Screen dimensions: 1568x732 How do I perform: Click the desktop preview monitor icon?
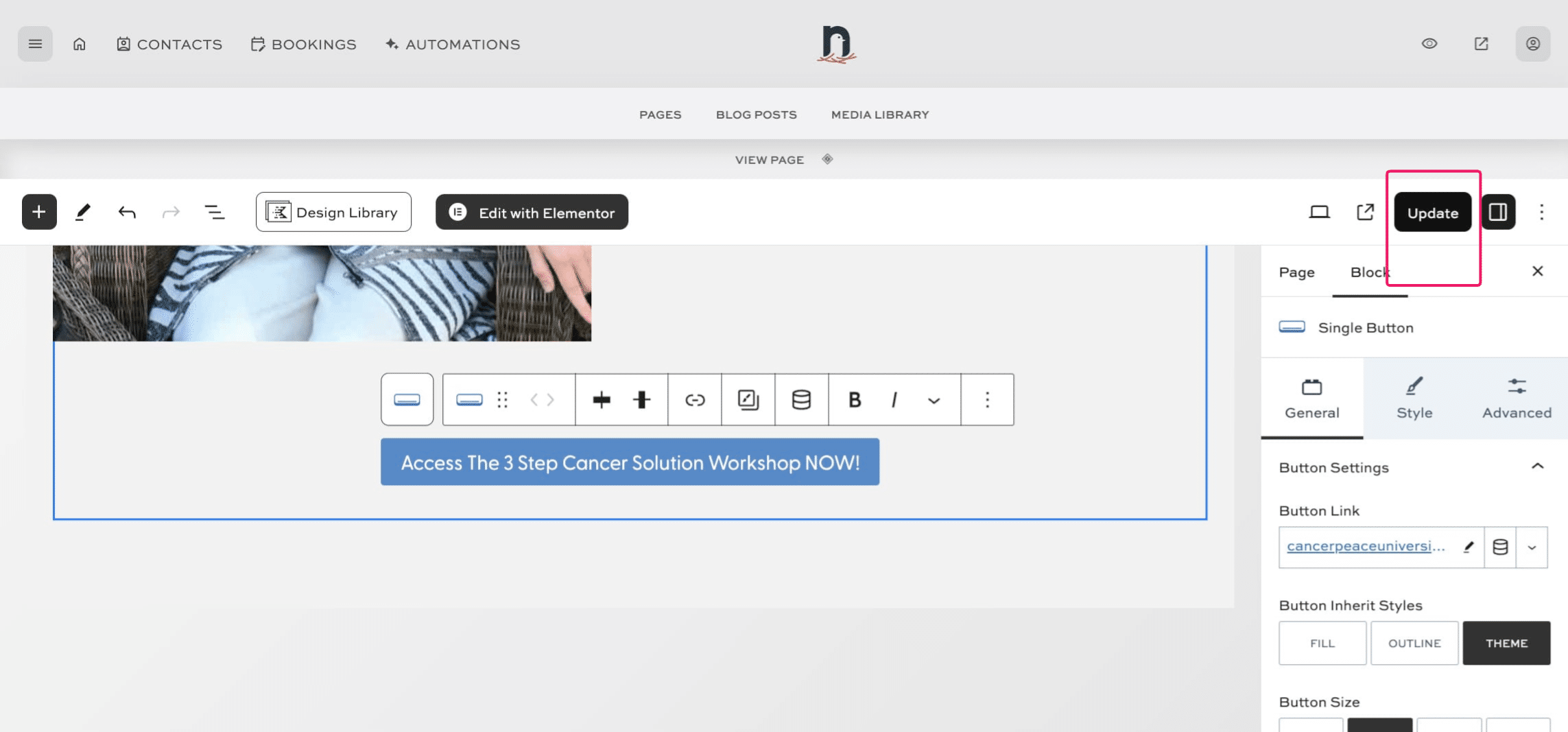click(x=1319, y=211)
